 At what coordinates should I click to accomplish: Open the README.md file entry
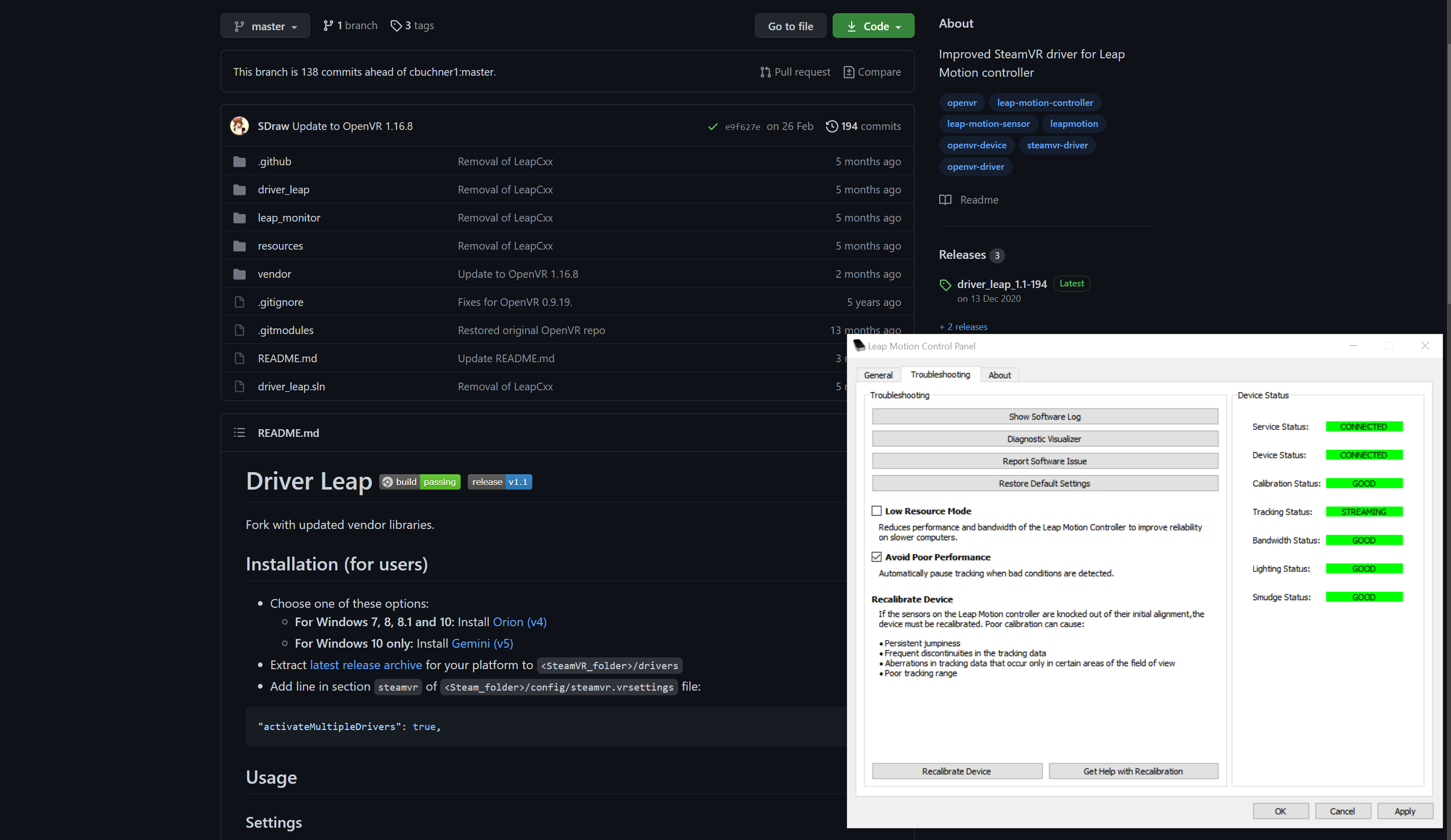point(287,359)
